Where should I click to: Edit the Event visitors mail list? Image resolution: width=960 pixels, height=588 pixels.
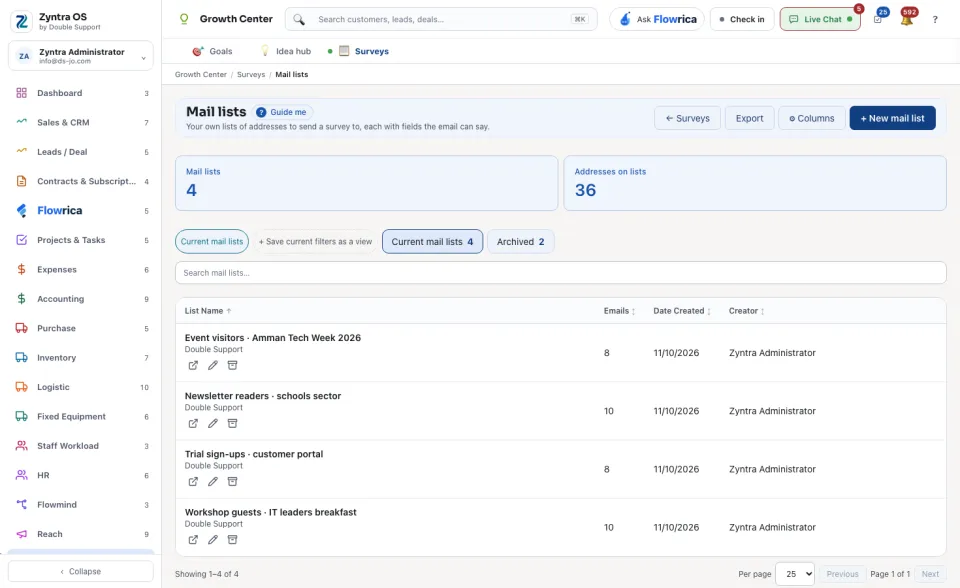click(x=212, y=365)
